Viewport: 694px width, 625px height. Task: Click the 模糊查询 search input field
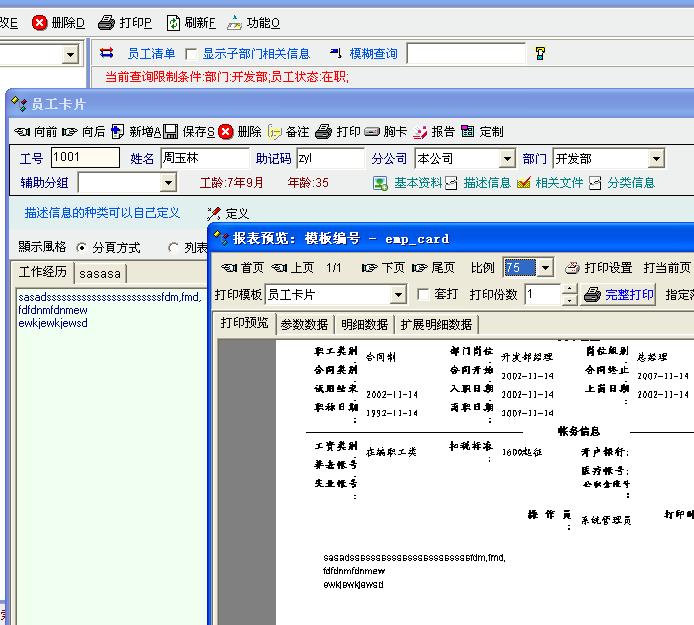point(465,54)
